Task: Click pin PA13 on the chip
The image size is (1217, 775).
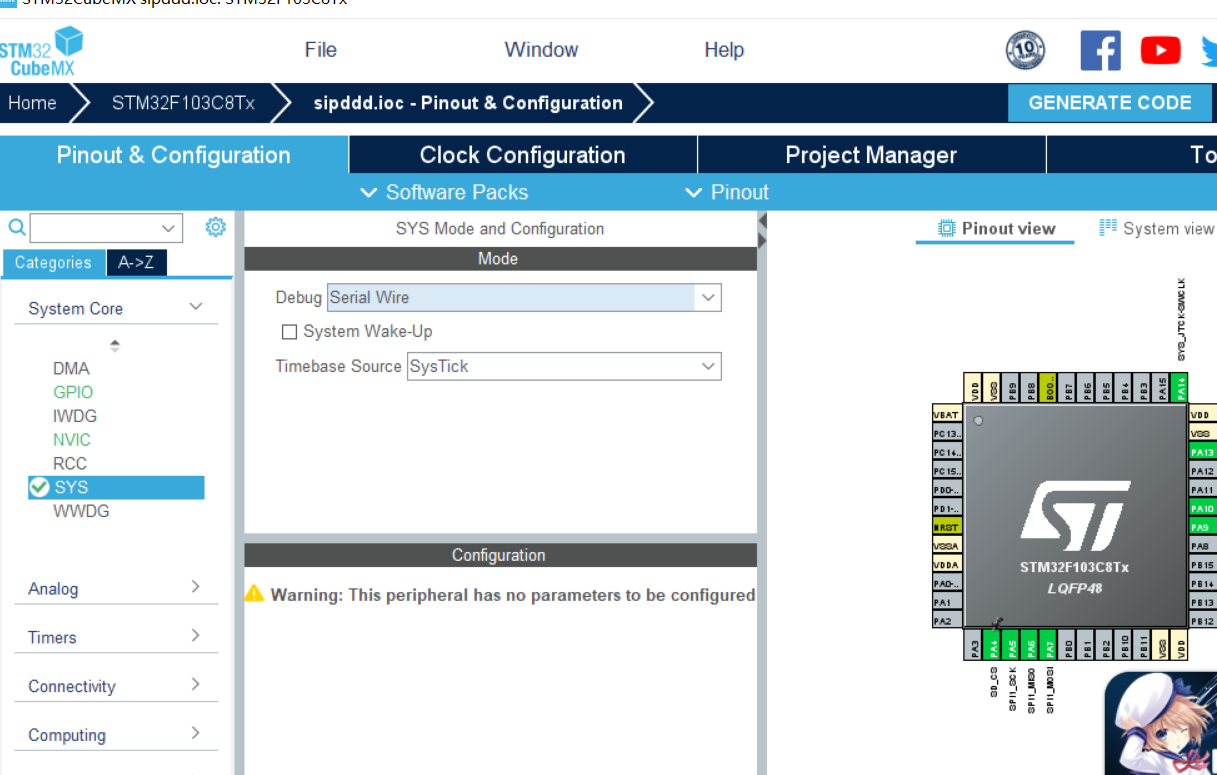Action: click(1203, 452)
